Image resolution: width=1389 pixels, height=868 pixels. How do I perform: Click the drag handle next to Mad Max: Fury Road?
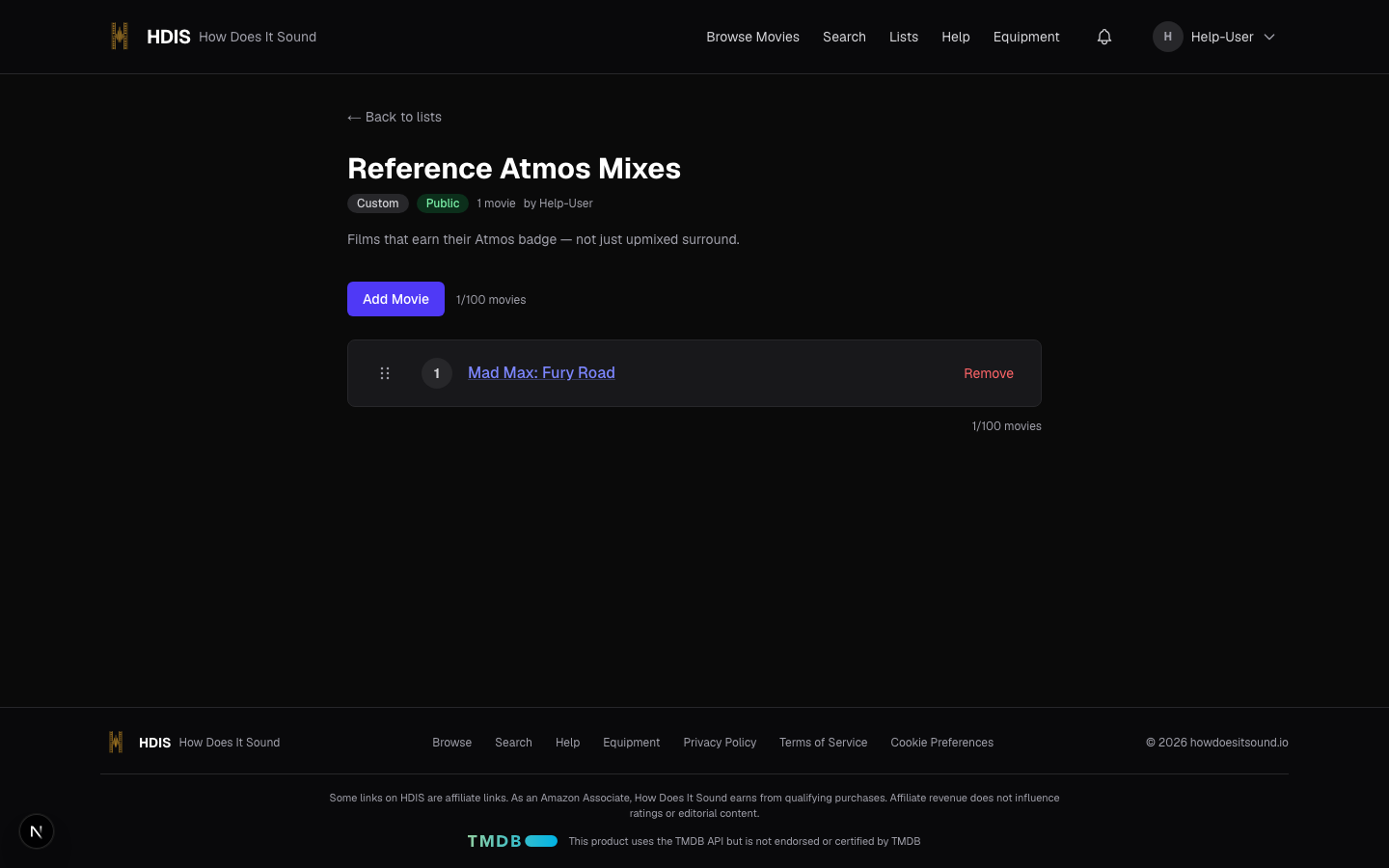pyautogui.click(x=385, y=373)
